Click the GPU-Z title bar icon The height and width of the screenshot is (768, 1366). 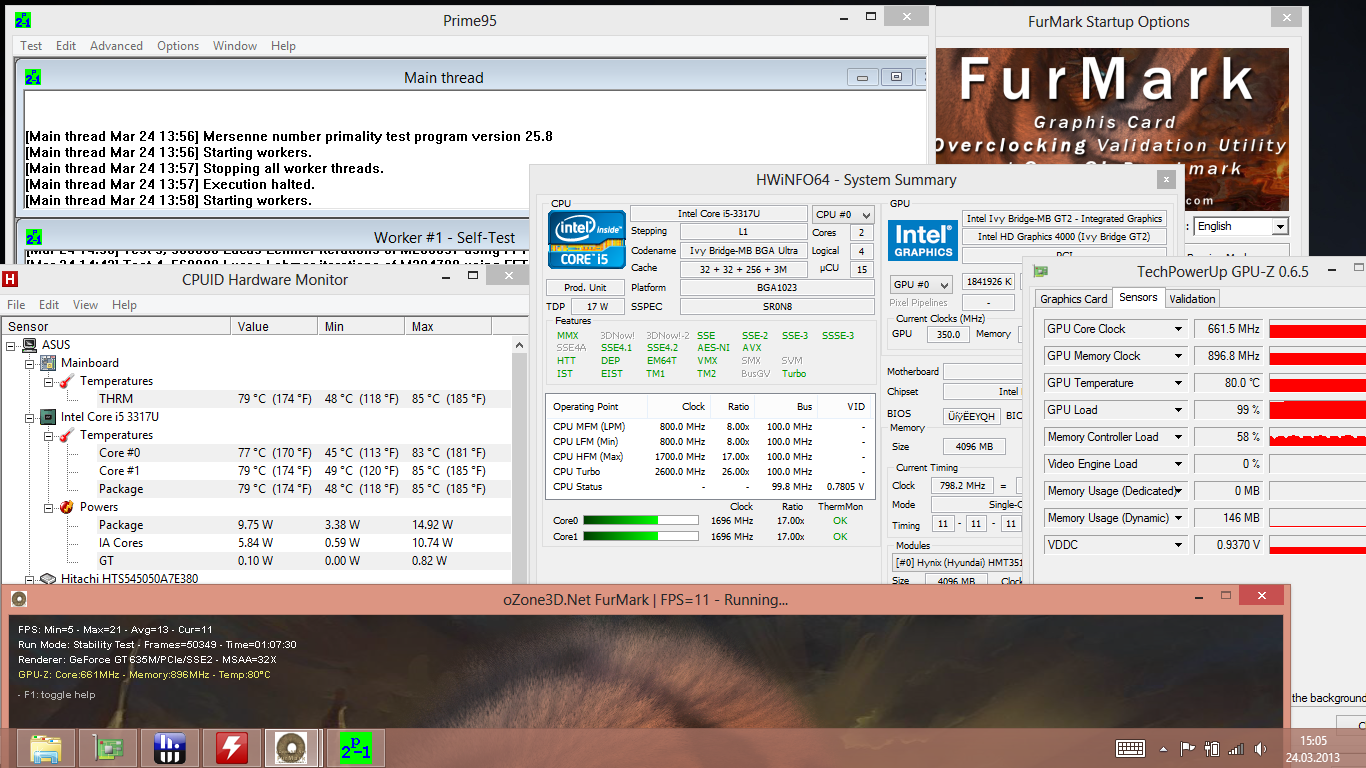[1041, 271]
